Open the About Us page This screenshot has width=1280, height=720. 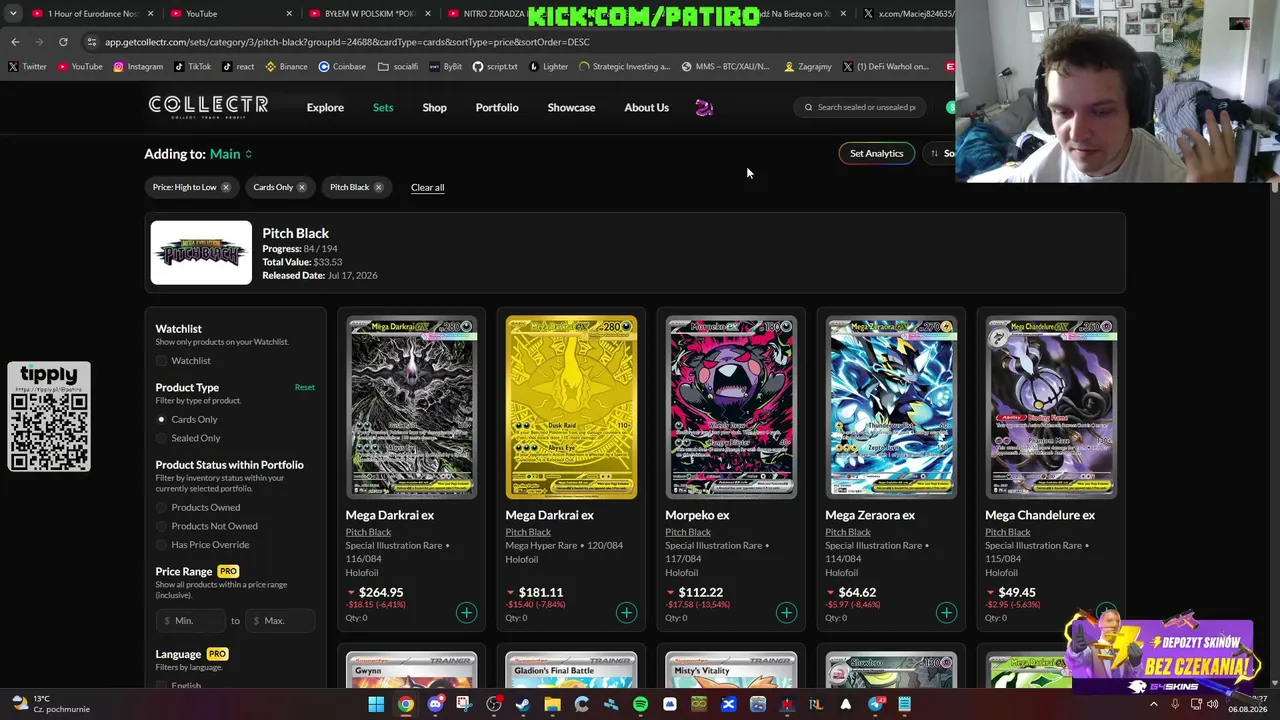[646, 108]
